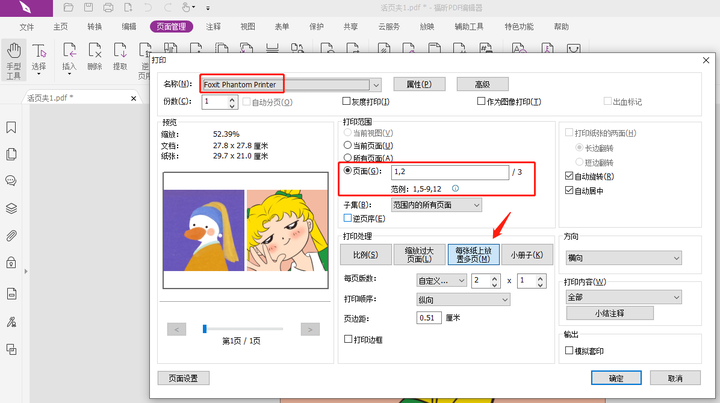Click the Print icon in quick access toolbar
This screenshot has width=720, height=403.
tap(108, 7)
